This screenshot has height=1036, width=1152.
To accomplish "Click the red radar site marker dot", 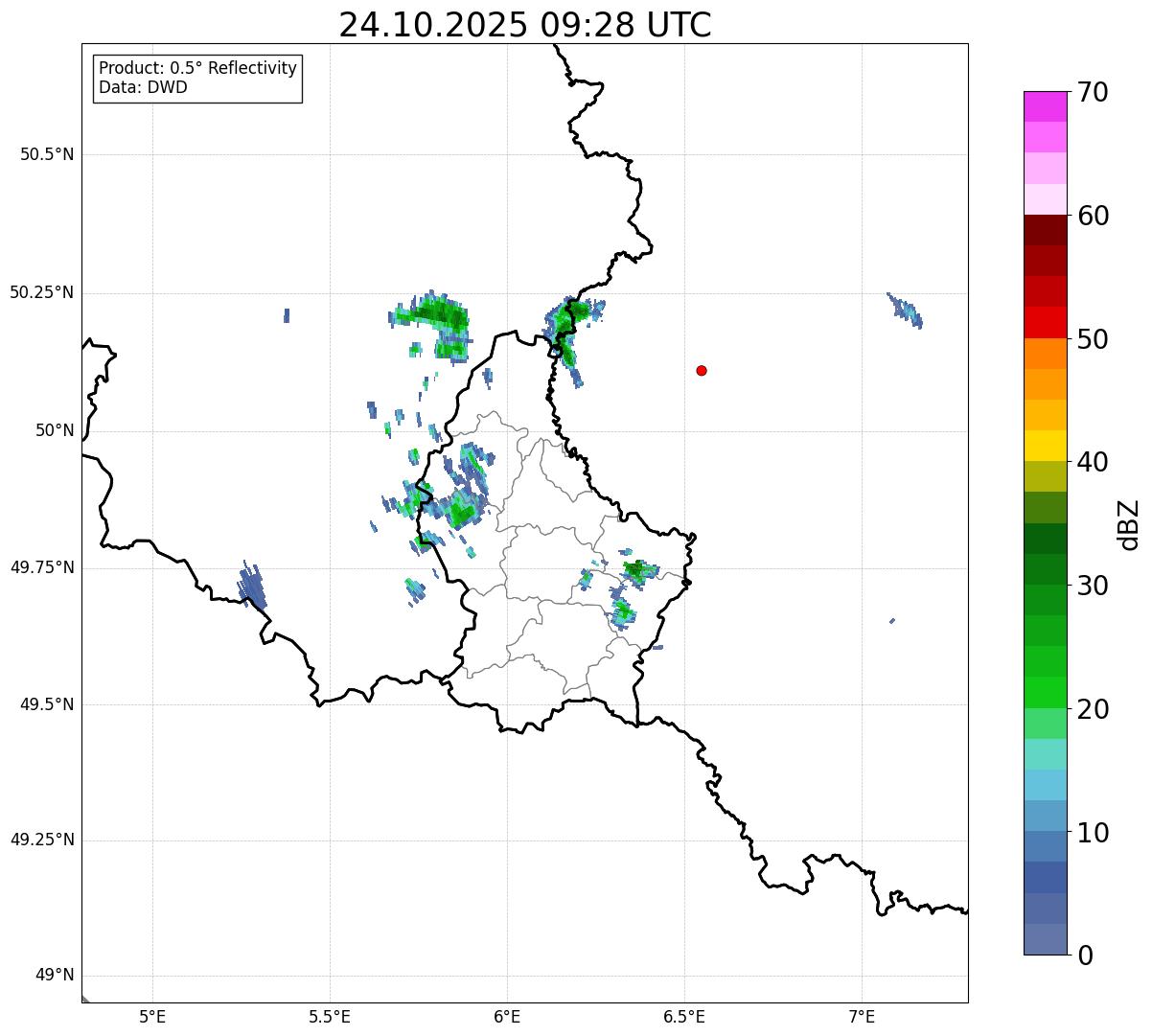I will (x=702, y=370).
